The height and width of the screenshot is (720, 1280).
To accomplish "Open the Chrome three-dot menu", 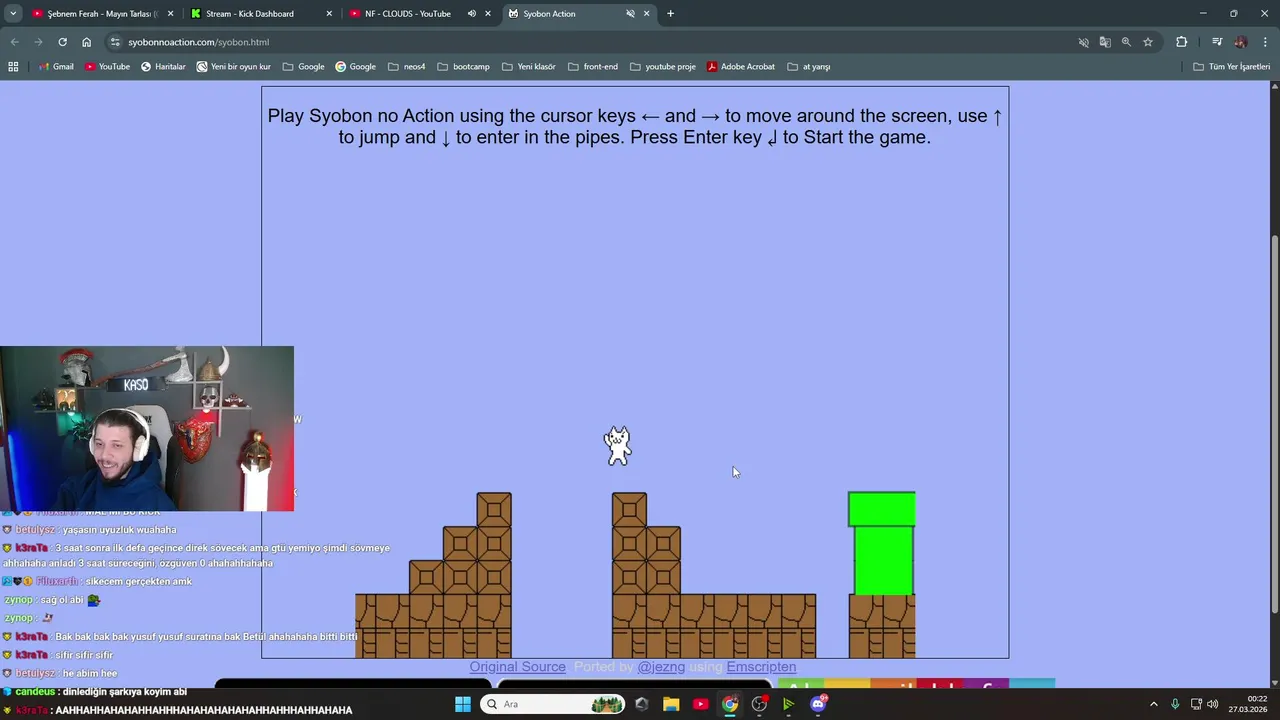I will (x=1265, y=42).
